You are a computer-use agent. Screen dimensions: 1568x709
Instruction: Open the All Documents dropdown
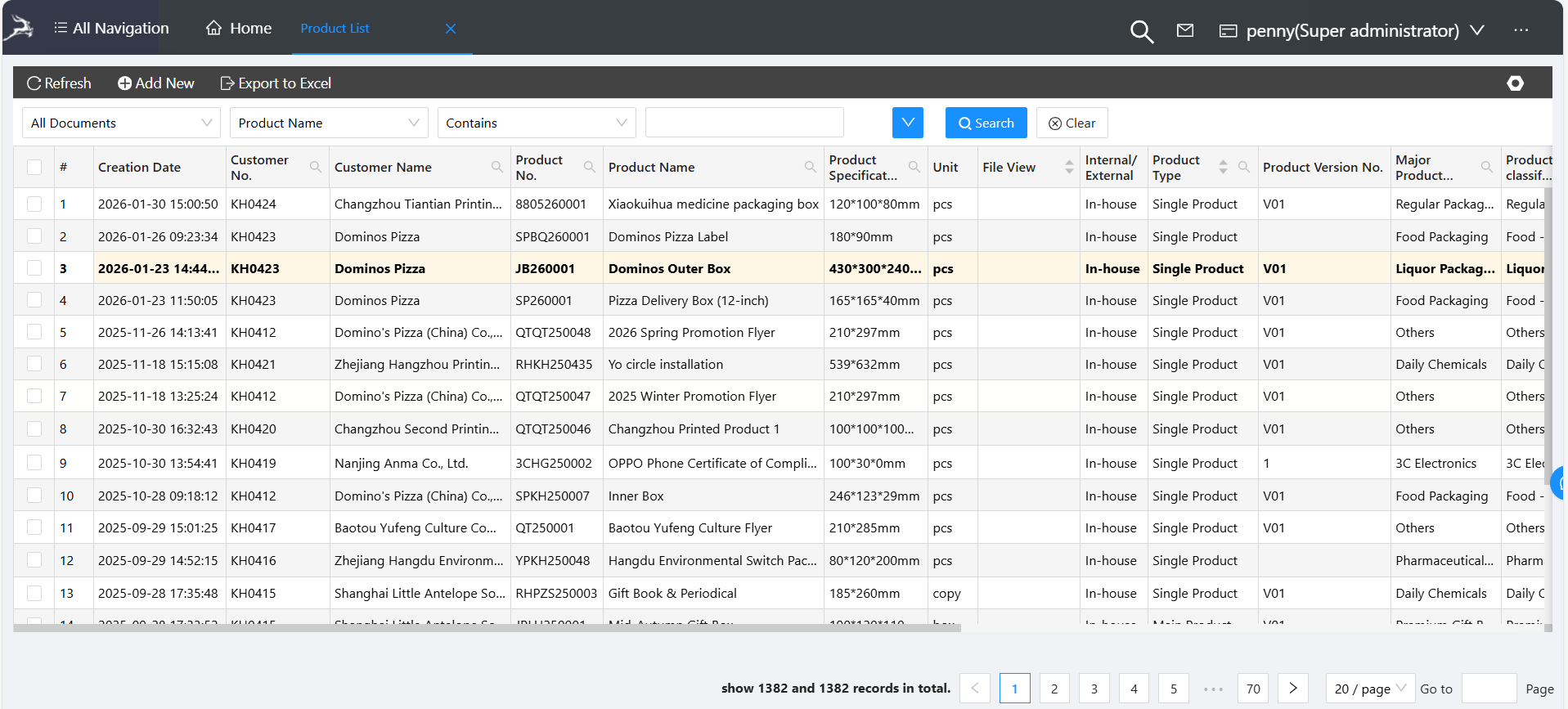pos(121,123)
